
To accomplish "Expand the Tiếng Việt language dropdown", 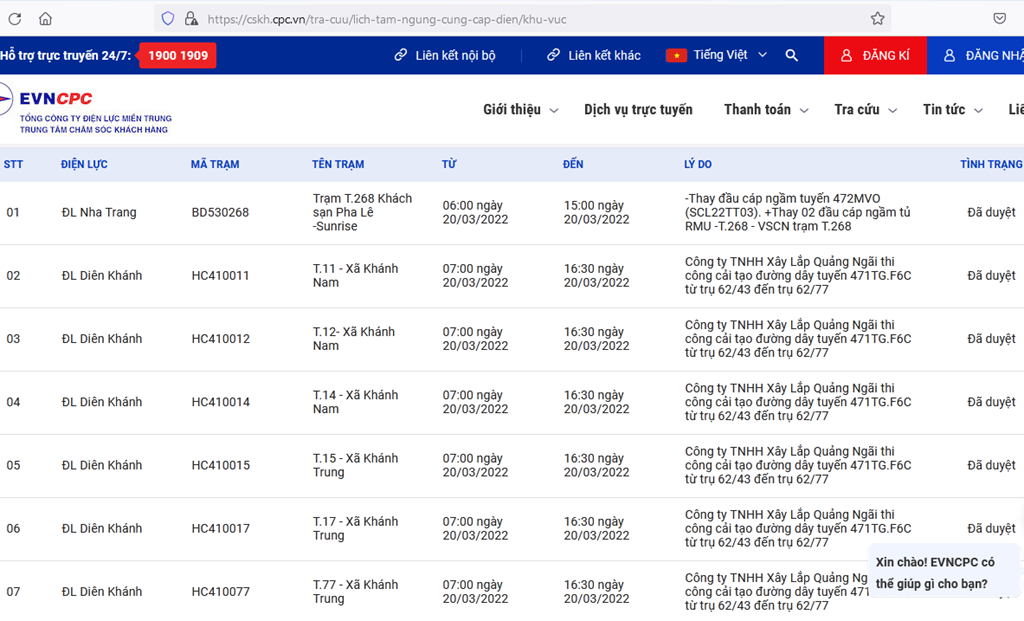I will click(x=730, y=55).
